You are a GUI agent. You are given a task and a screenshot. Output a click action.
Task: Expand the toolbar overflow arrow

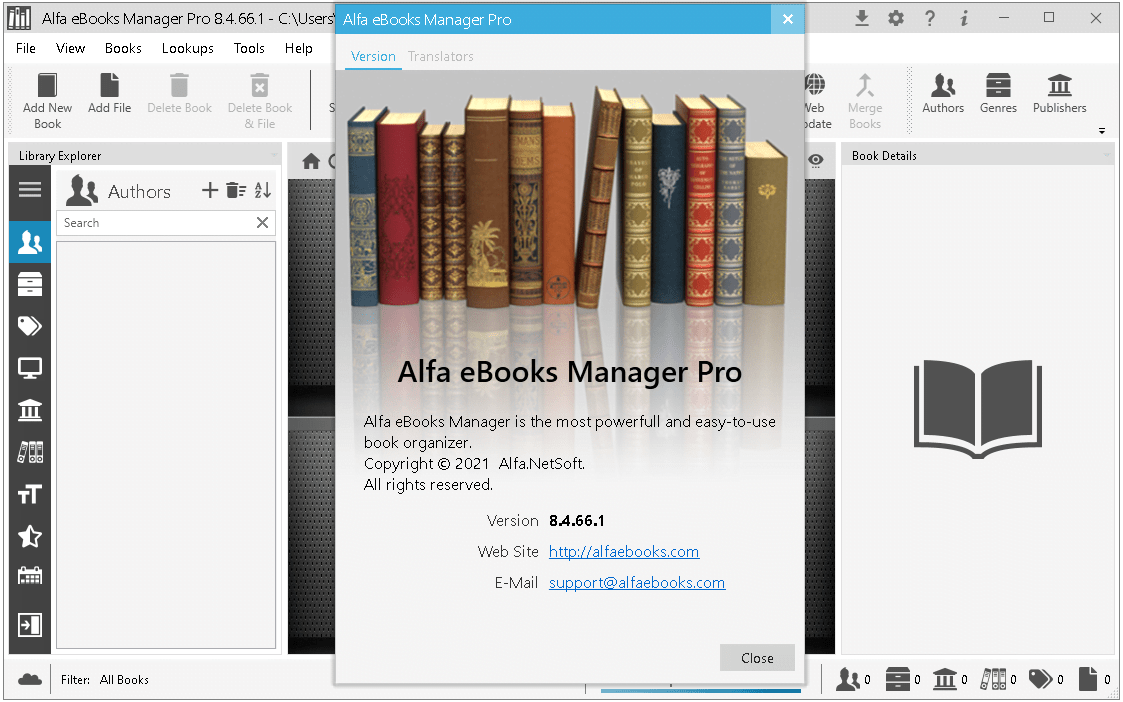pos(1102,131)
